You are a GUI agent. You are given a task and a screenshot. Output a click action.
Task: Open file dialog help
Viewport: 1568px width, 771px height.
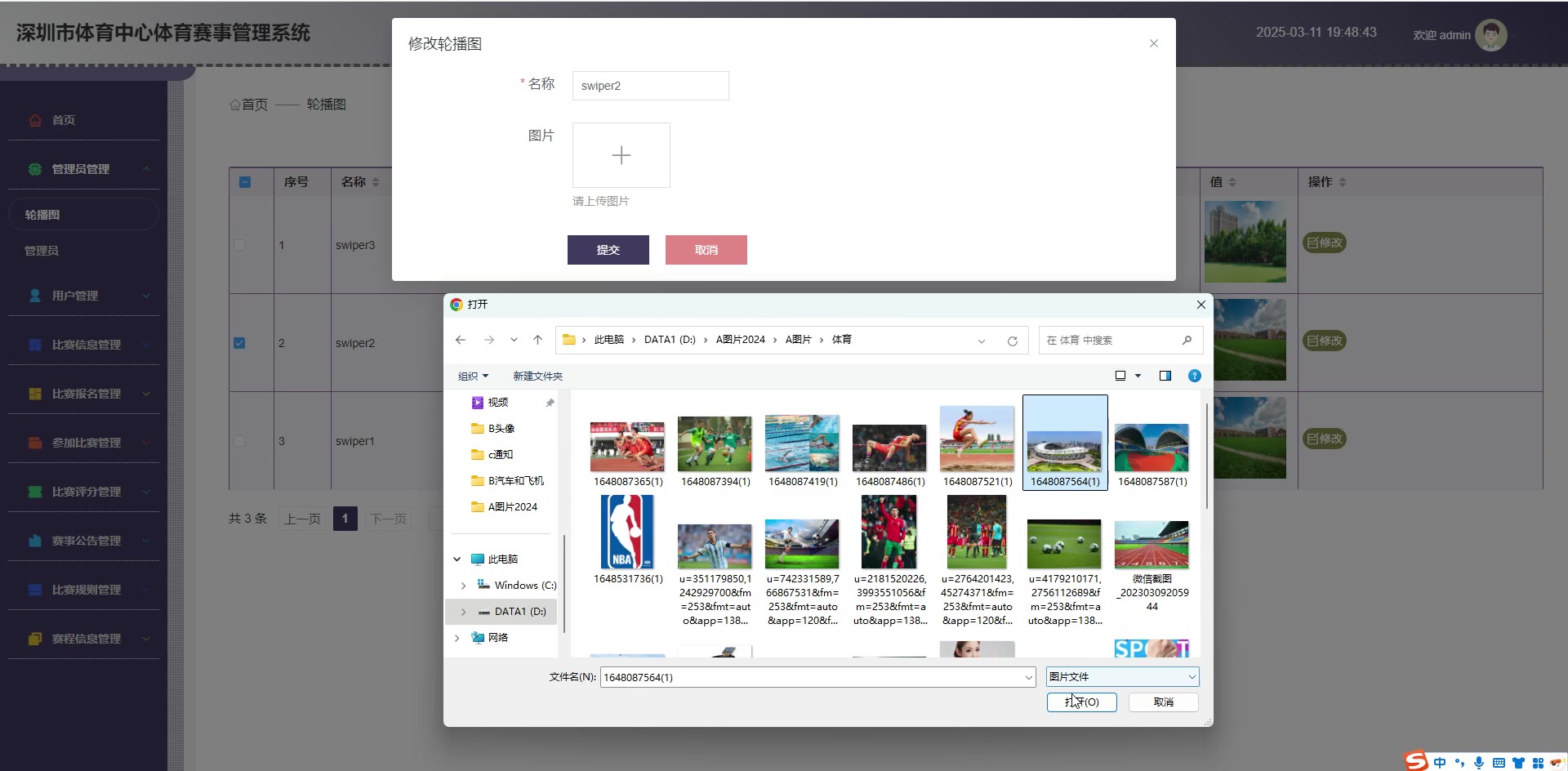pos(1195,376)
